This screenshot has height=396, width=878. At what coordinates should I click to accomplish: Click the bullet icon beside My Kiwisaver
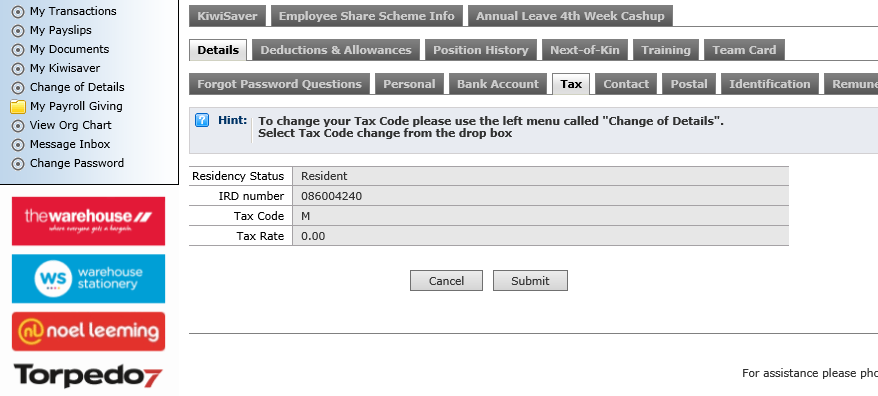pyautogui.click(x=18, y=68)
